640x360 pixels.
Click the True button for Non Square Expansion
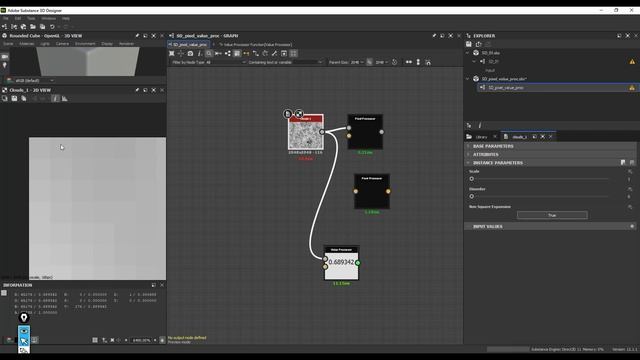coord(552,215)
